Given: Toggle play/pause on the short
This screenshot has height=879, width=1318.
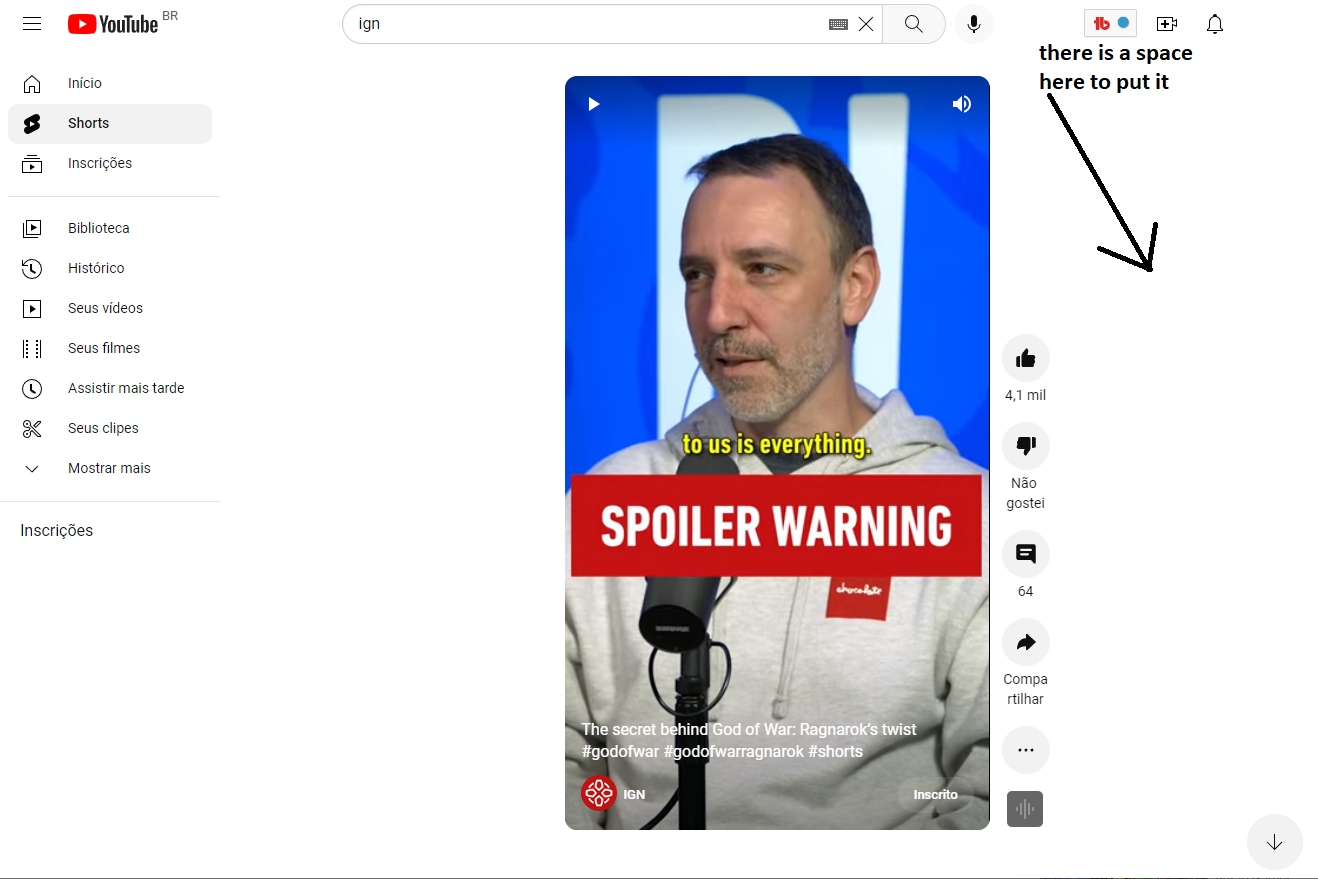Looking at the screenshot, I should point(593,104).
